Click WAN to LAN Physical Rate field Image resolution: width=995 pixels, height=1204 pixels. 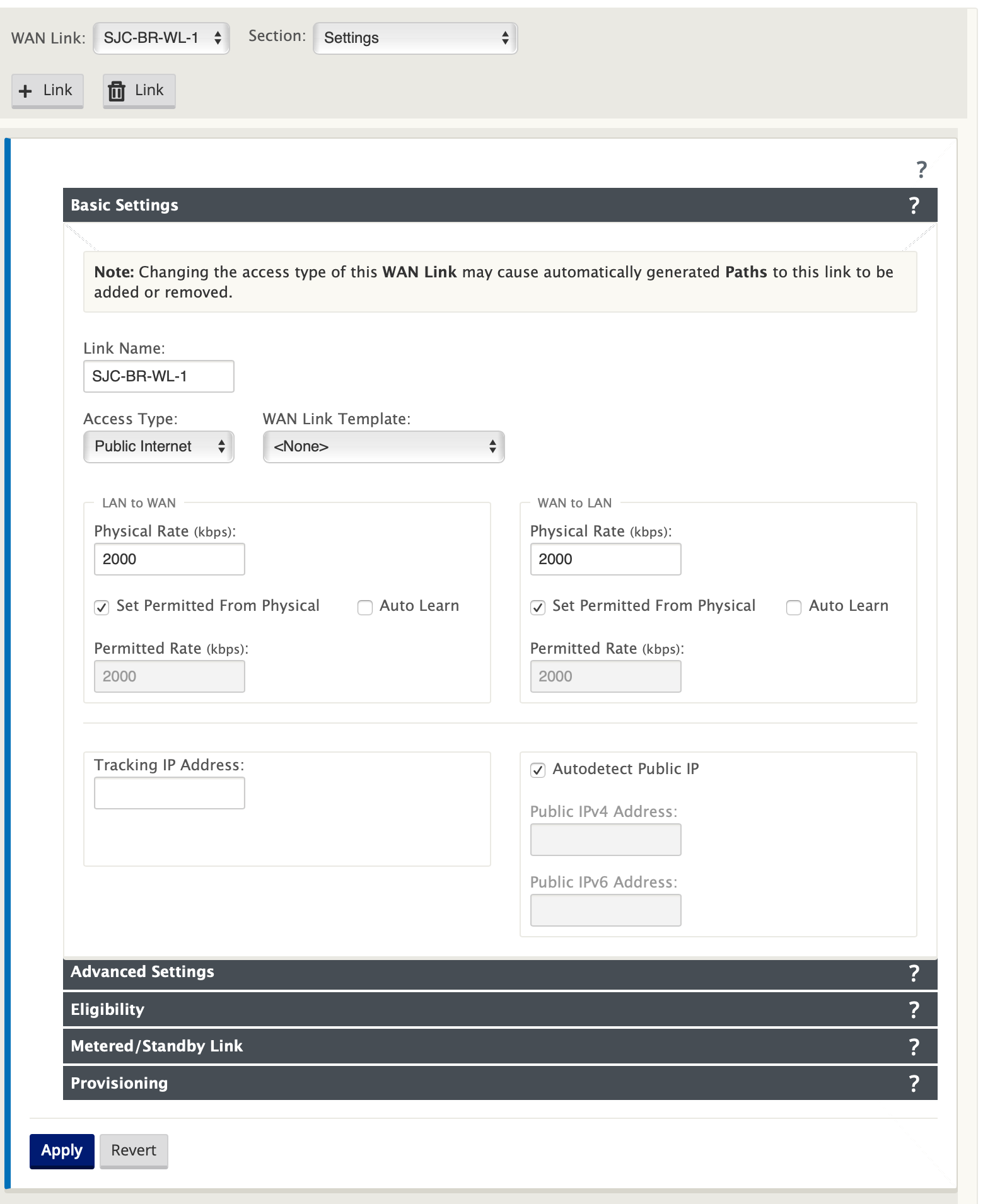point(606,559)
